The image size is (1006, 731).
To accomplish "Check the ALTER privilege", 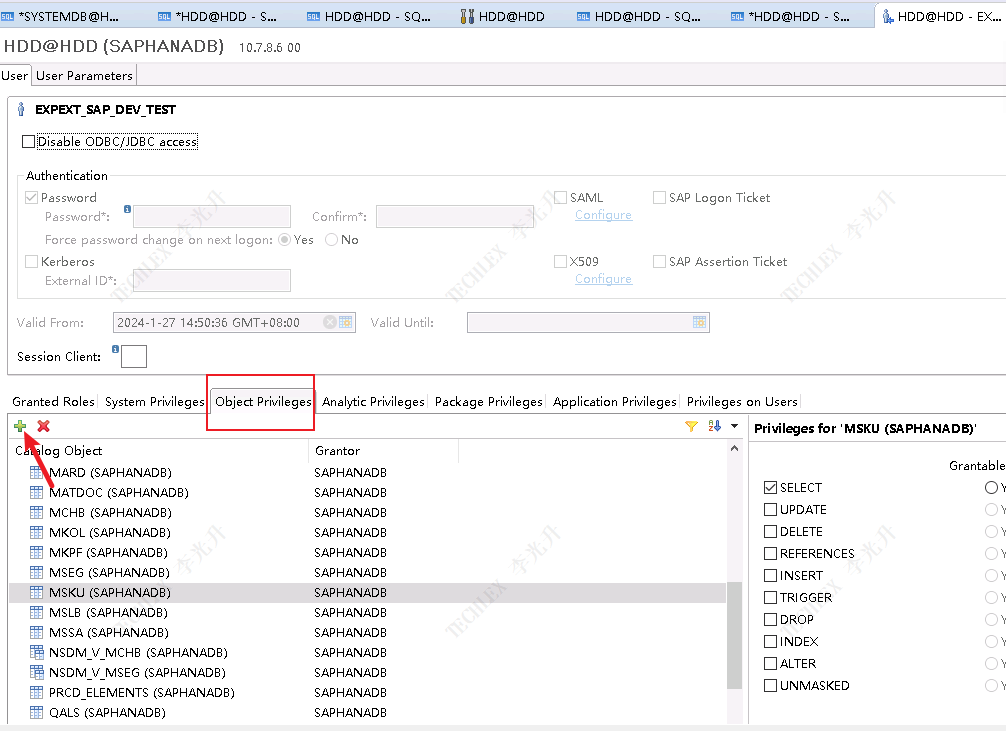I will (x=771, y=664).
